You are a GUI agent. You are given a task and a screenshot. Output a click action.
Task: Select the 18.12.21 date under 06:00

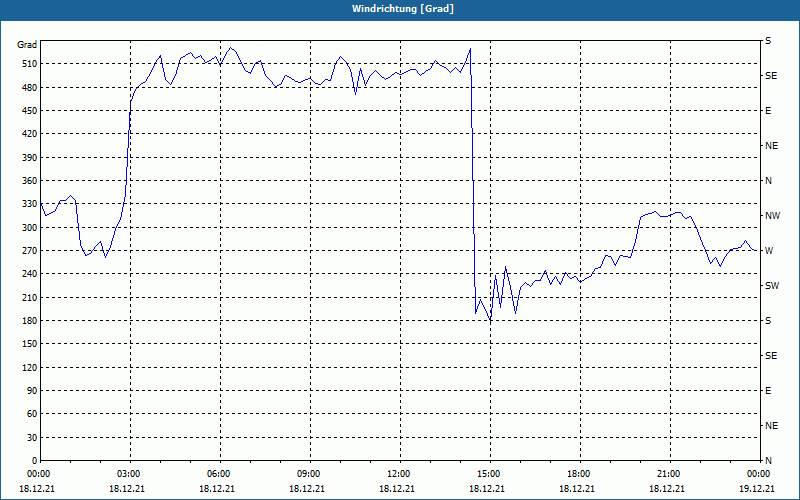217,489
